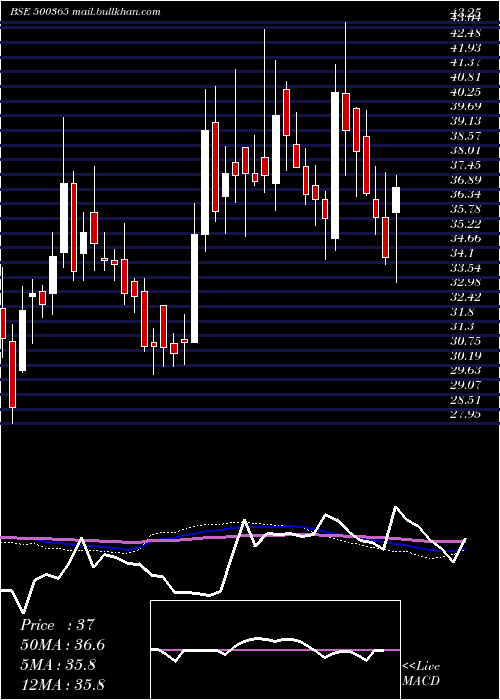This screenshot has width=500, height=700.
Task: Click the 32.42 price axis label
Action: click(x=466, y=297)
